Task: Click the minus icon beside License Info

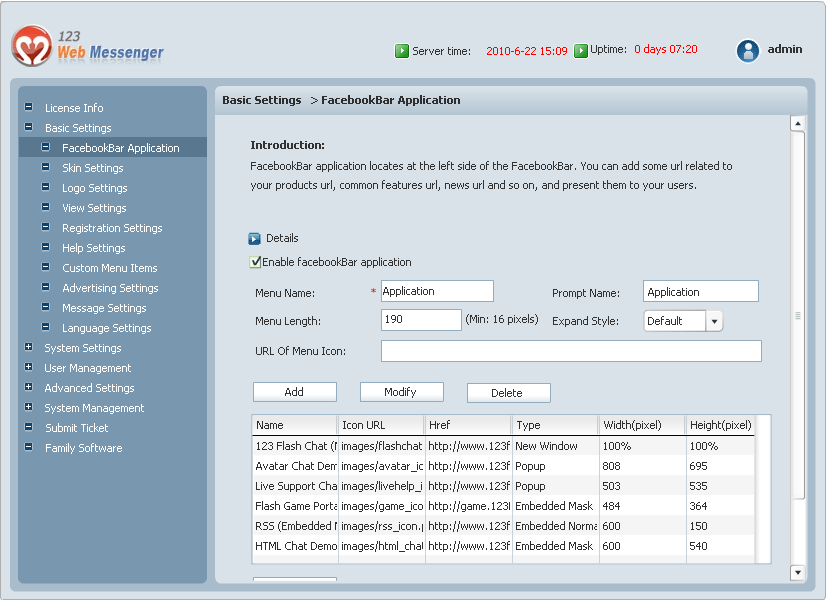Action: pos(28,108)
